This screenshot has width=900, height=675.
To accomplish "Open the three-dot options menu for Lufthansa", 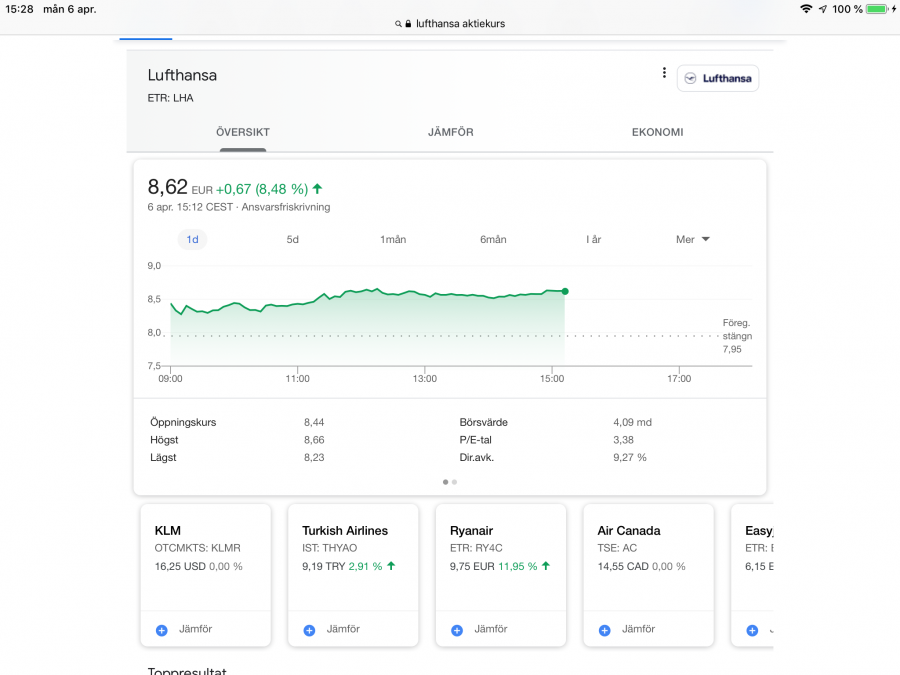I will (664, 73).
